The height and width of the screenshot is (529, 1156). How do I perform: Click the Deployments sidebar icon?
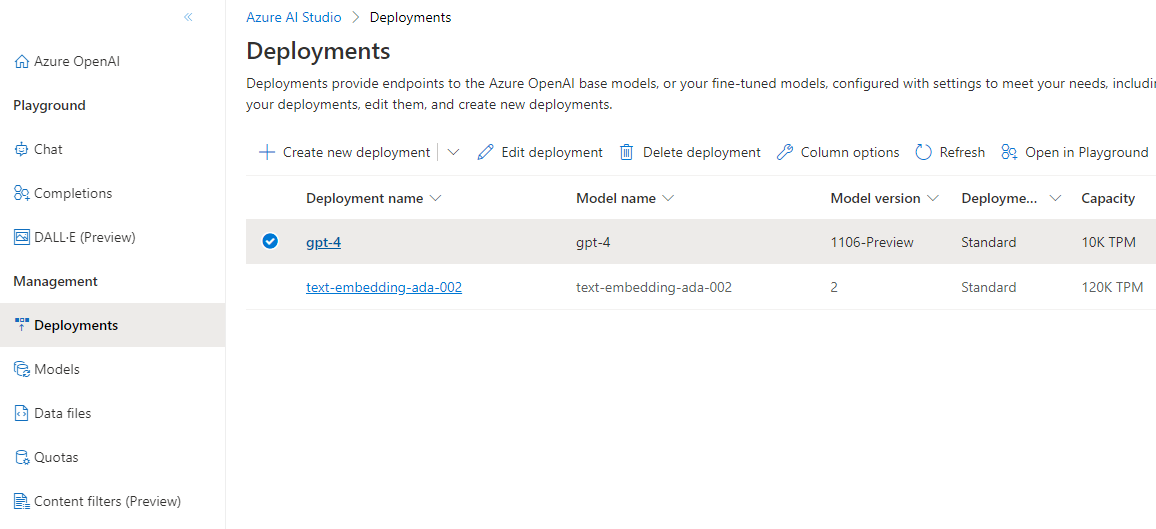coord(21,324)
